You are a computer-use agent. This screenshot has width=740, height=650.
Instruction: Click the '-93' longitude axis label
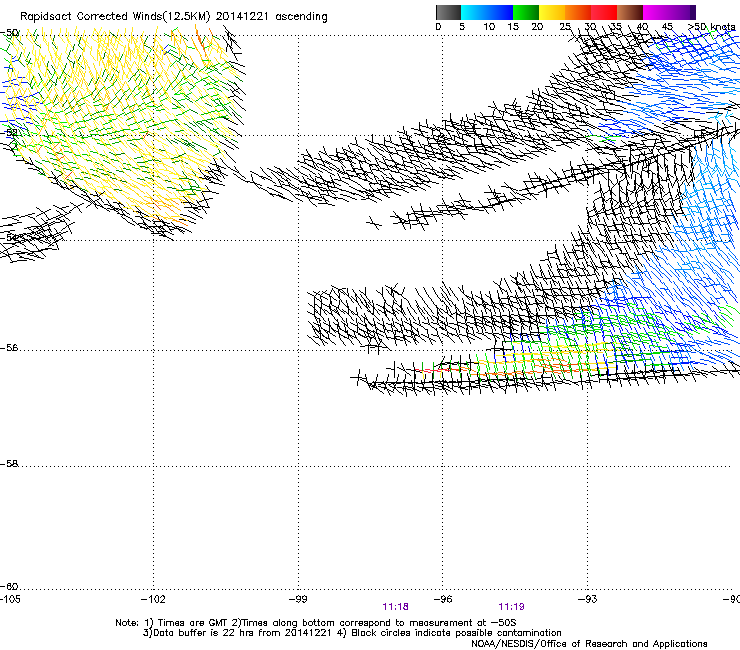pos(588,599)
